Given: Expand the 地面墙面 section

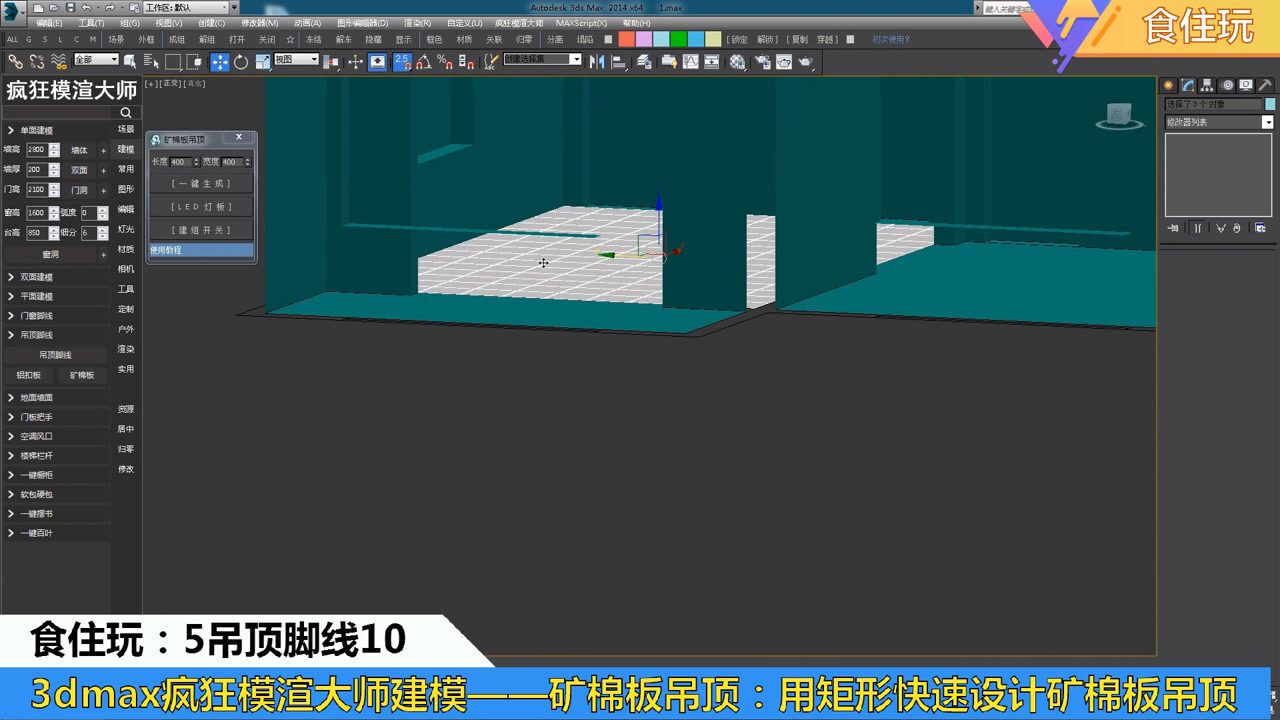Looking at the screenshot, I should [55, 398].
